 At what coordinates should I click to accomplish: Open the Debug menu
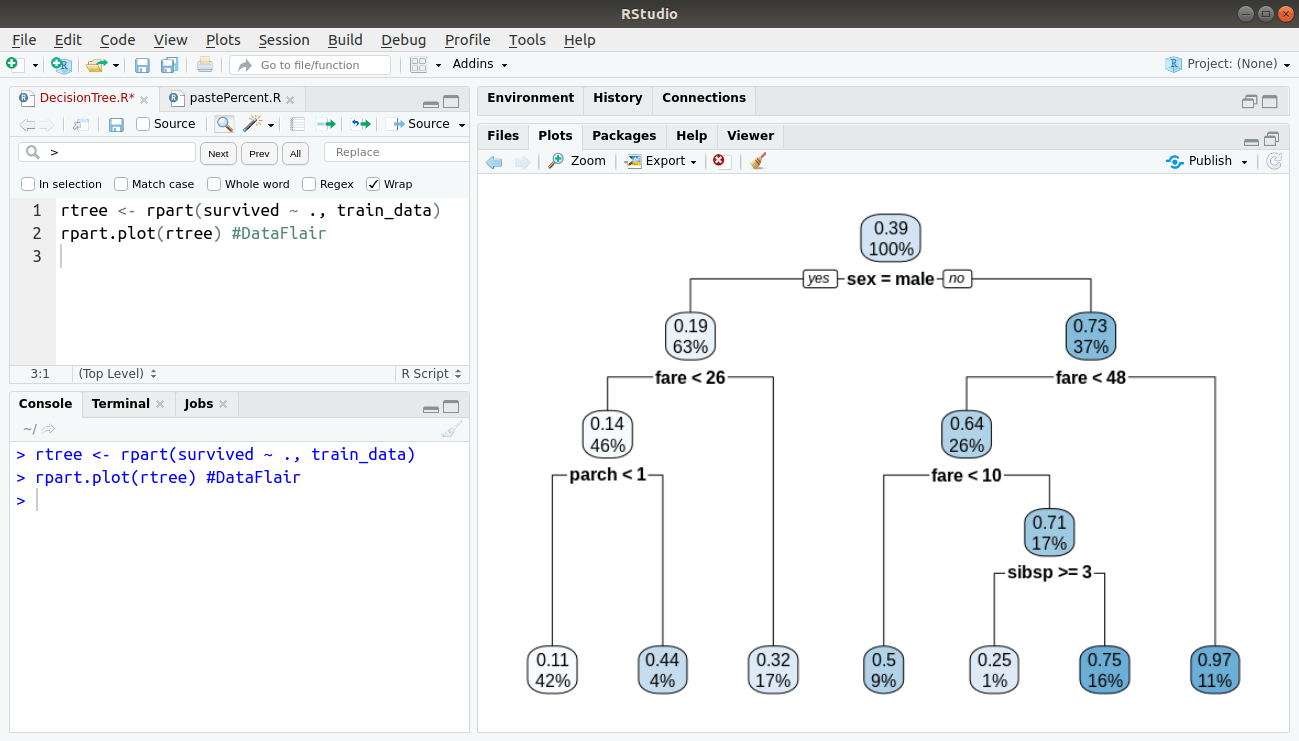(x=403, y=39)
